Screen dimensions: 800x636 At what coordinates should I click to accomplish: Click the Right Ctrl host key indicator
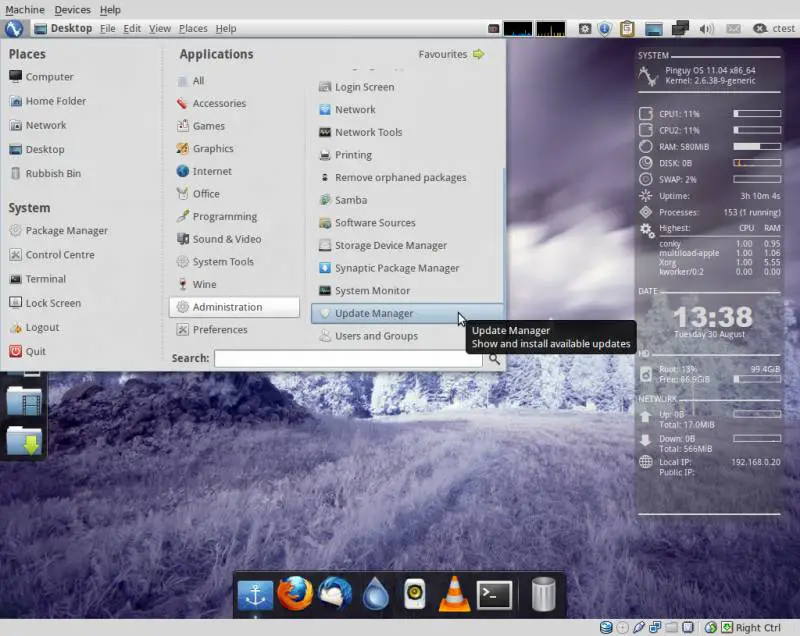click(758, 628)
